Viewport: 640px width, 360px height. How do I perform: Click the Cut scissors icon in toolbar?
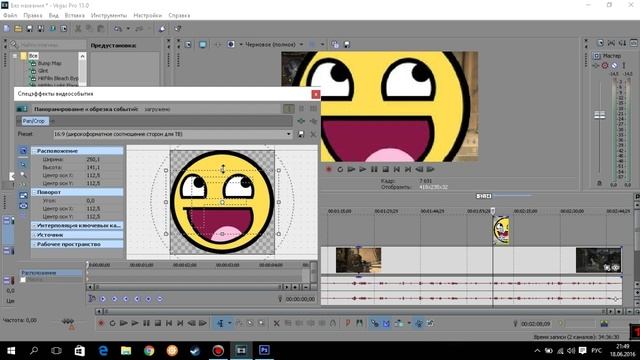click(x=78, y=29)
